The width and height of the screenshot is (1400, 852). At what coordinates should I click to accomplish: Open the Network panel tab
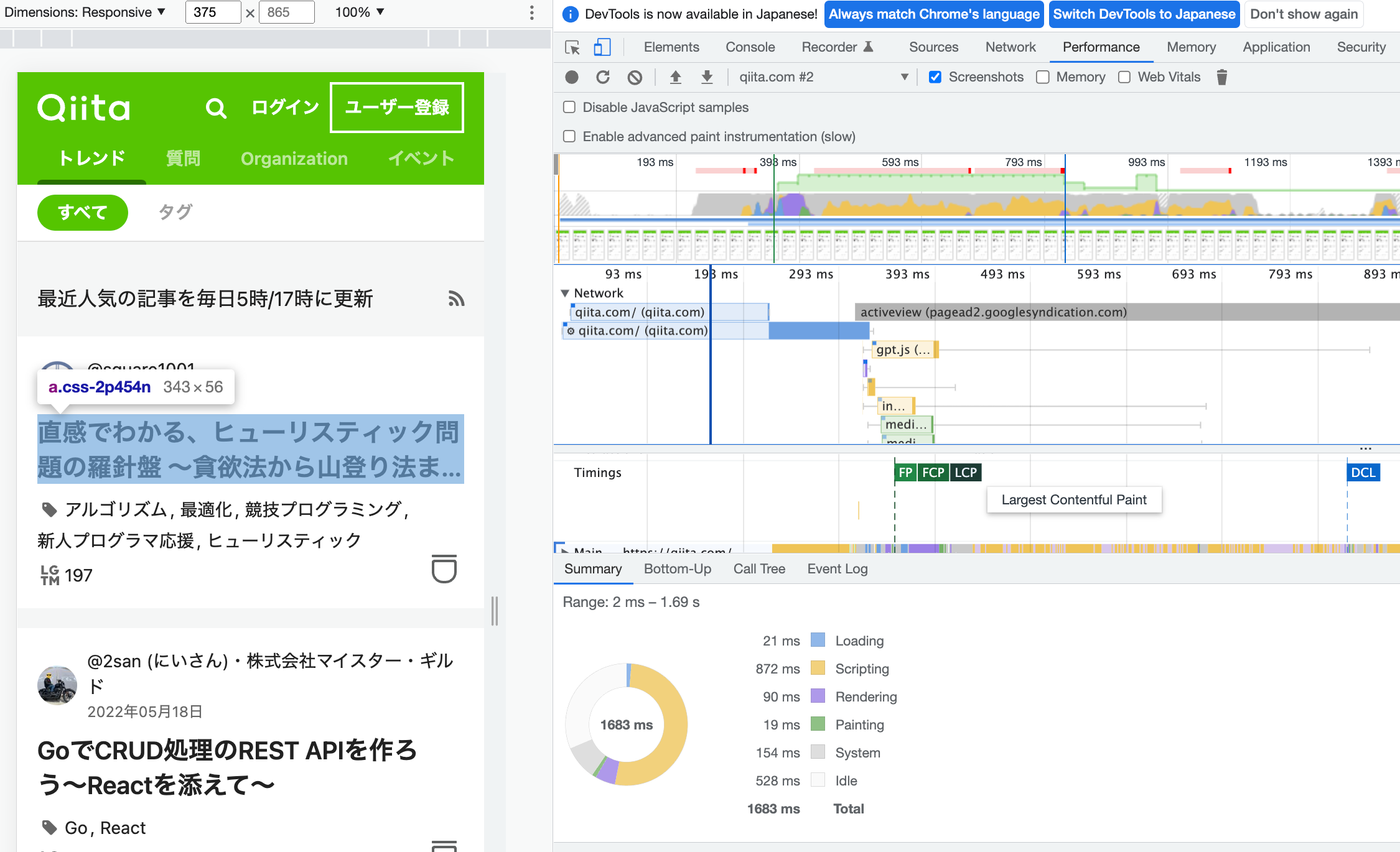point(1010,47)
